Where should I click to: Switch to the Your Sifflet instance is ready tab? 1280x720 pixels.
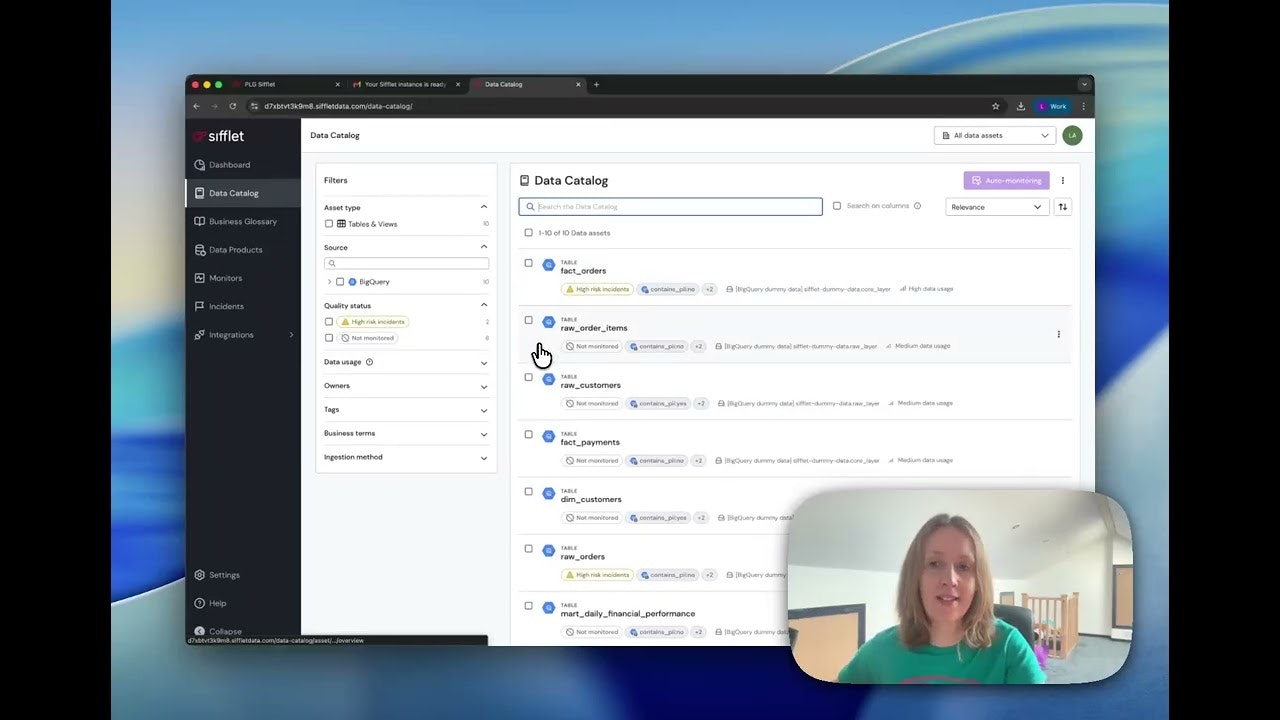tap(405, 85)
